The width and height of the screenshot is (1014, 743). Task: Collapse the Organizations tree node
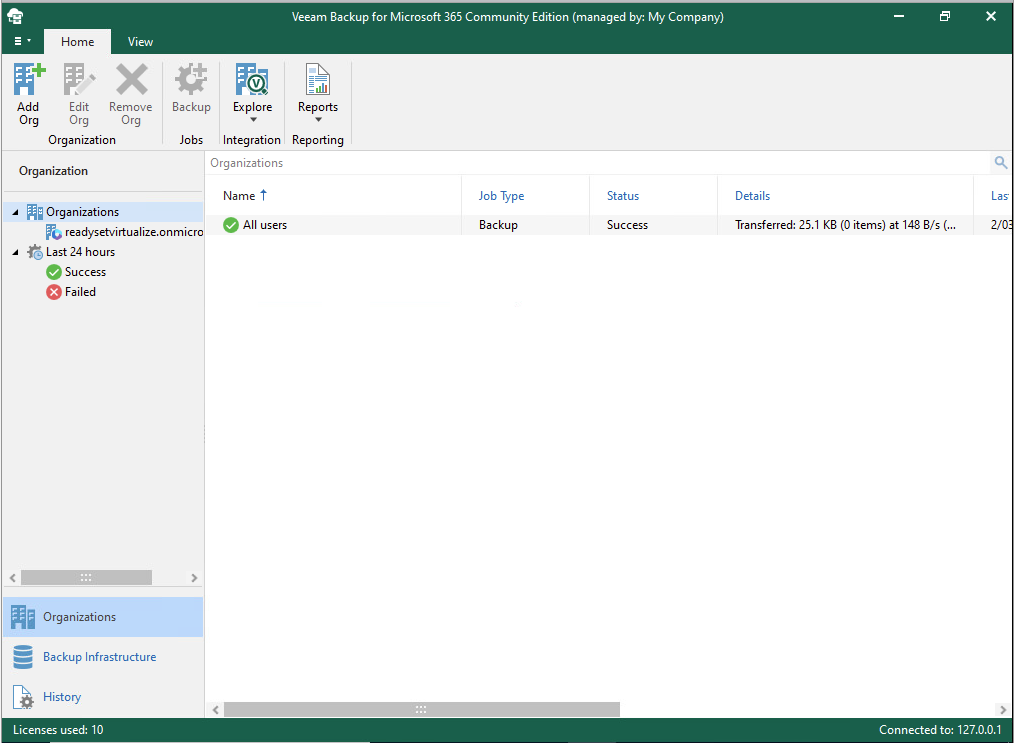(16, 212)
